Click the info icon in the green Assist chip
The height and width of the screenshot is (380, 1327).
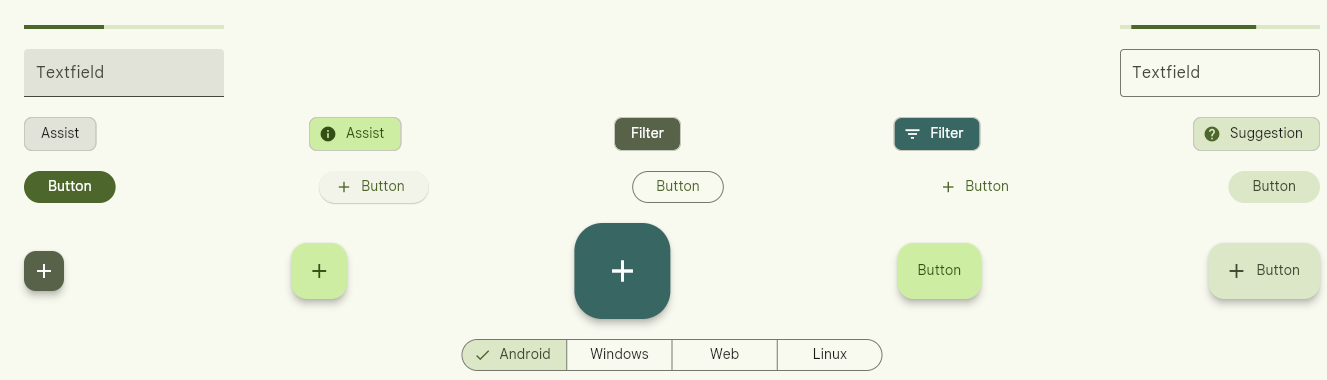(328, 134)
